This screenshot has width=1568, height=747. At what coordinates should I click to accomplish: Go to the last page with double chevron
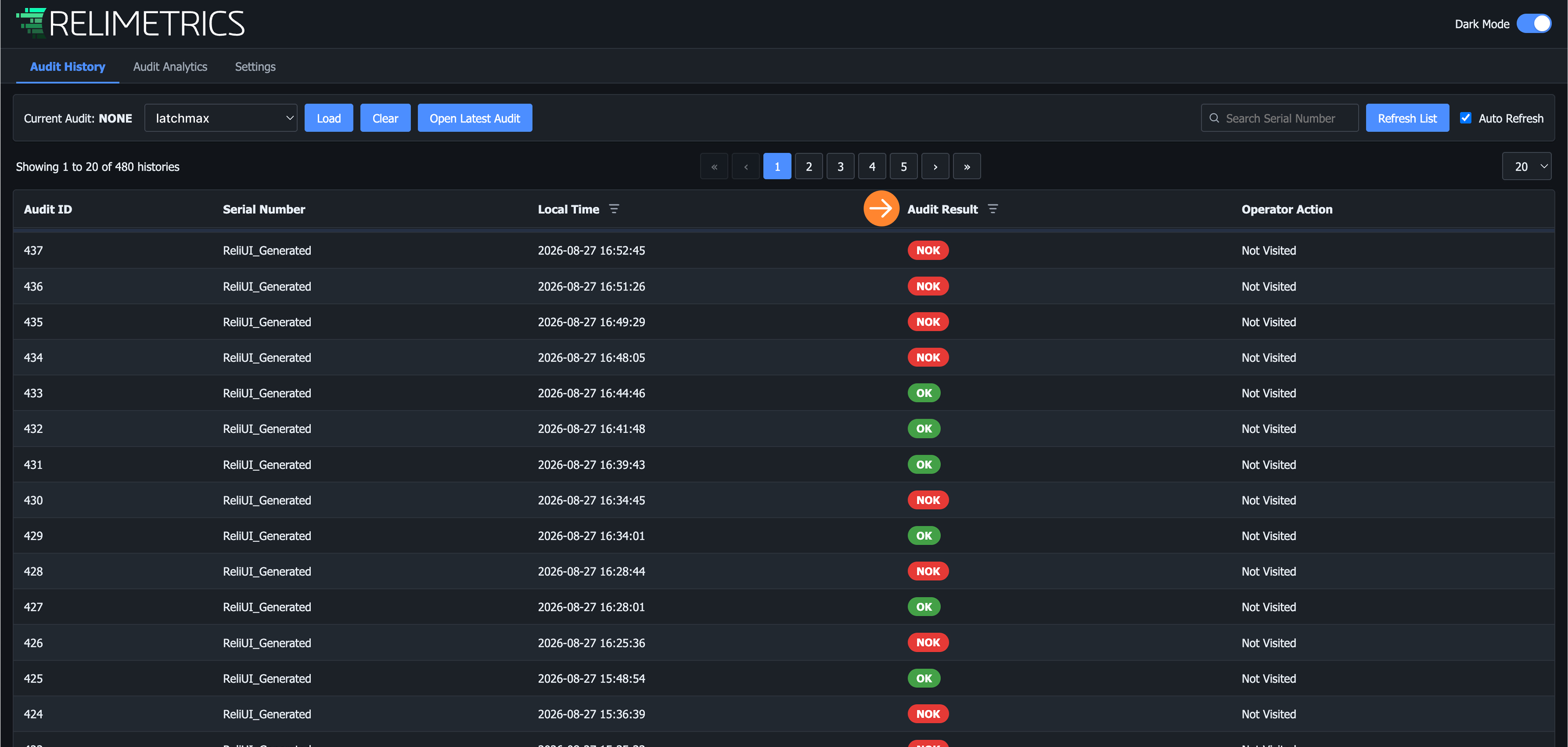967,166
